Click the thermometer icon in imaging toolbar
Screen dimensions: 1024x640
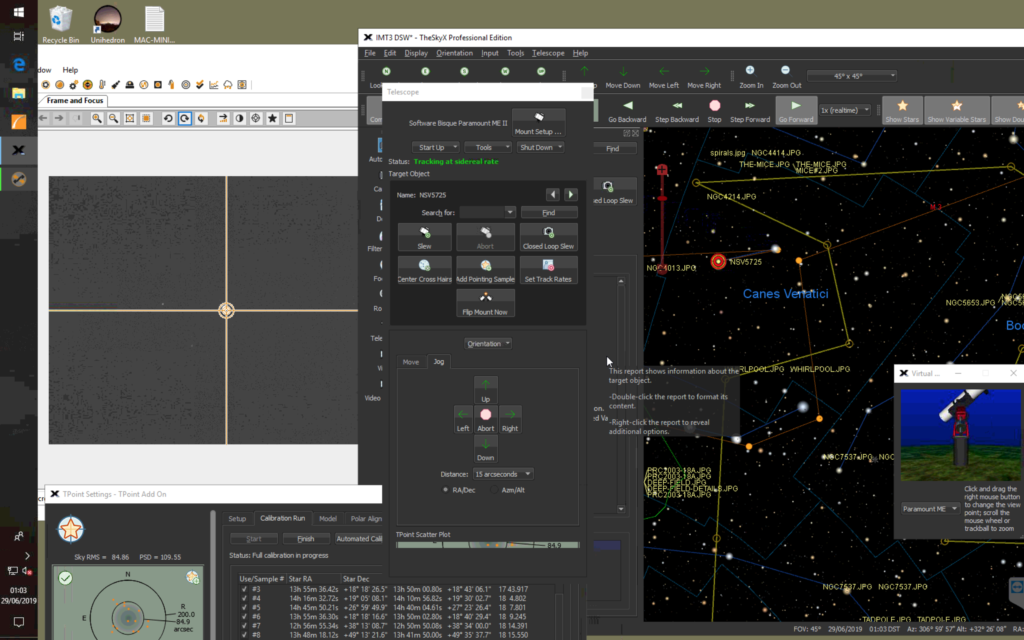tap(102, 84)
